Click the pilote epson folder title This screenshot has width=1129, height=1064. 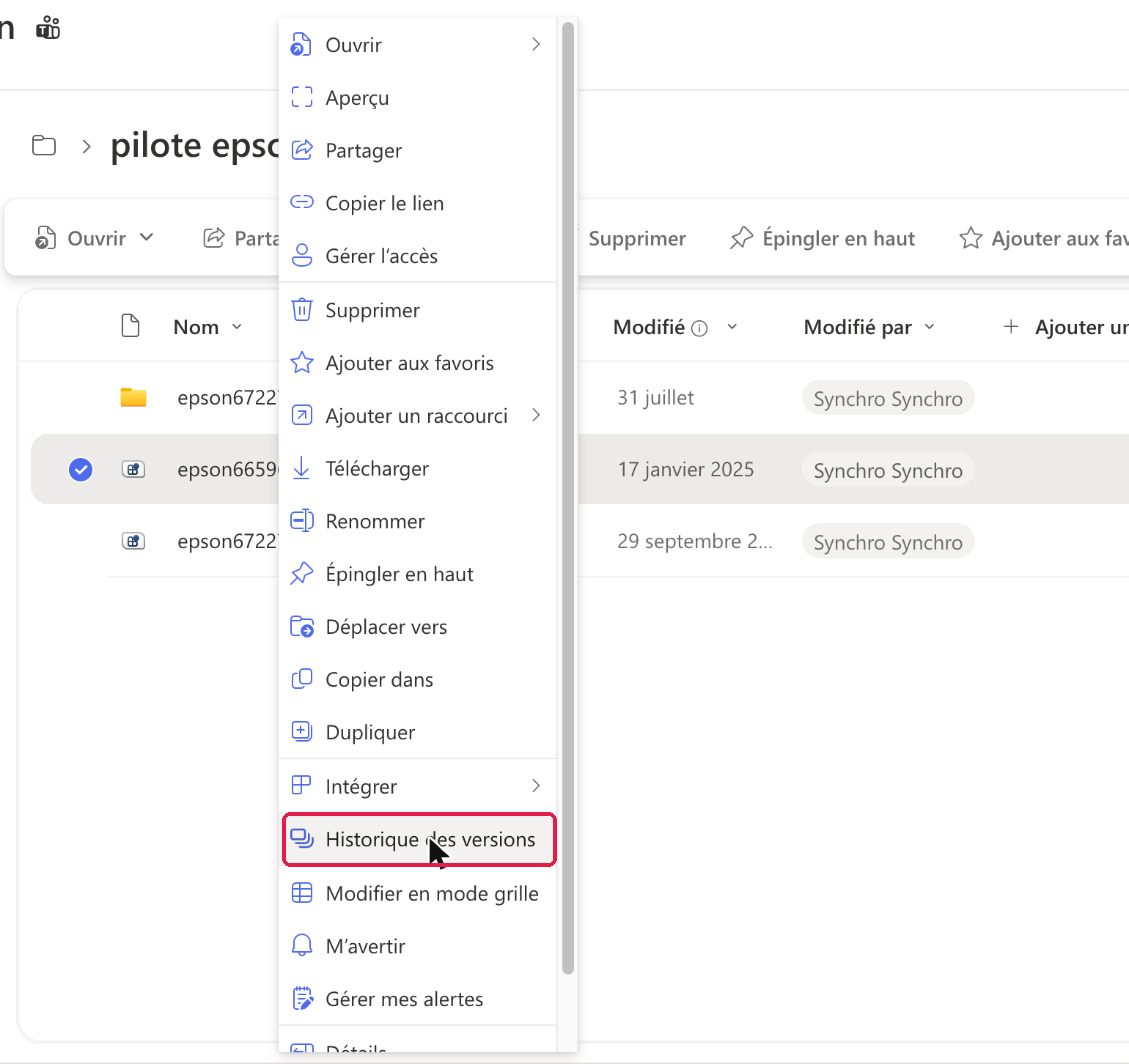194,146
